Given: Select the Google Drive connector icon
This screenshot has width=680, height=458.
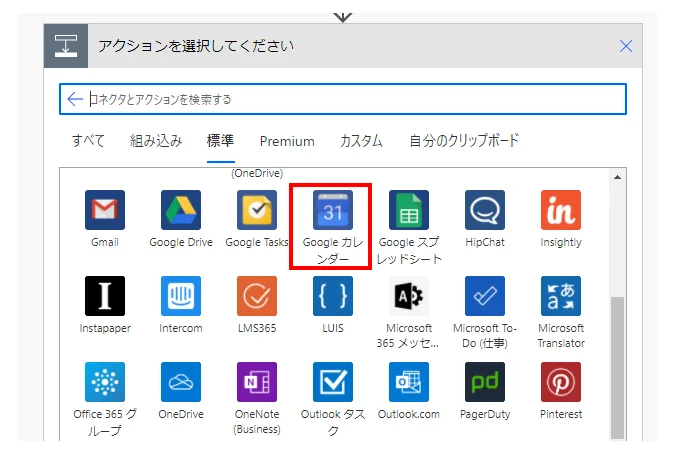Looking at the screenshot, I should click(181, 210).
